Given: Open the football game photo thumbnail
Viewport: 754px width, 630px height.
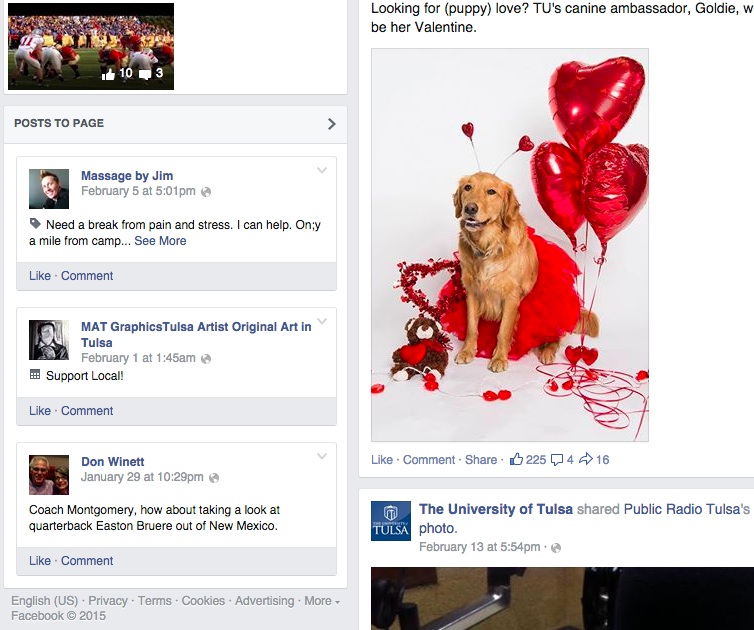Looking at the screenshot, I should click(91, 47).
